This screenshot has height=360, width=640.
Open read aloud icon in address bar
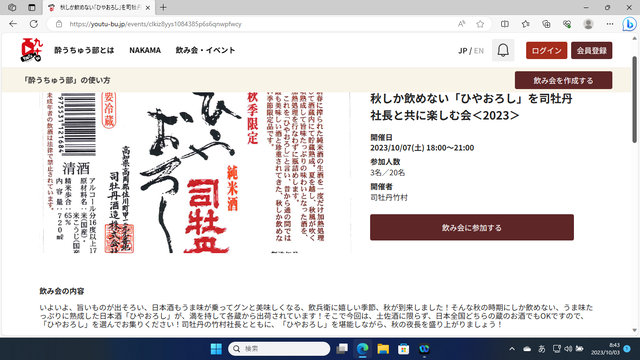(461, 24)
